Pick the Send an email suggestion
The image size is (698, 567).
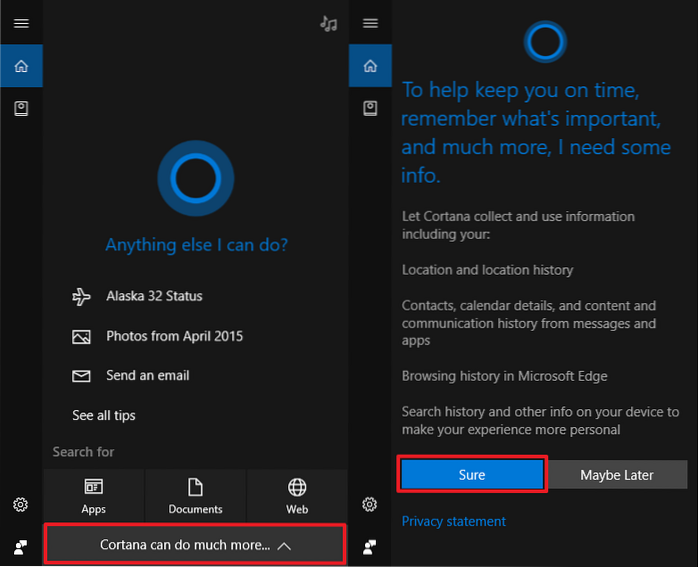147,376
